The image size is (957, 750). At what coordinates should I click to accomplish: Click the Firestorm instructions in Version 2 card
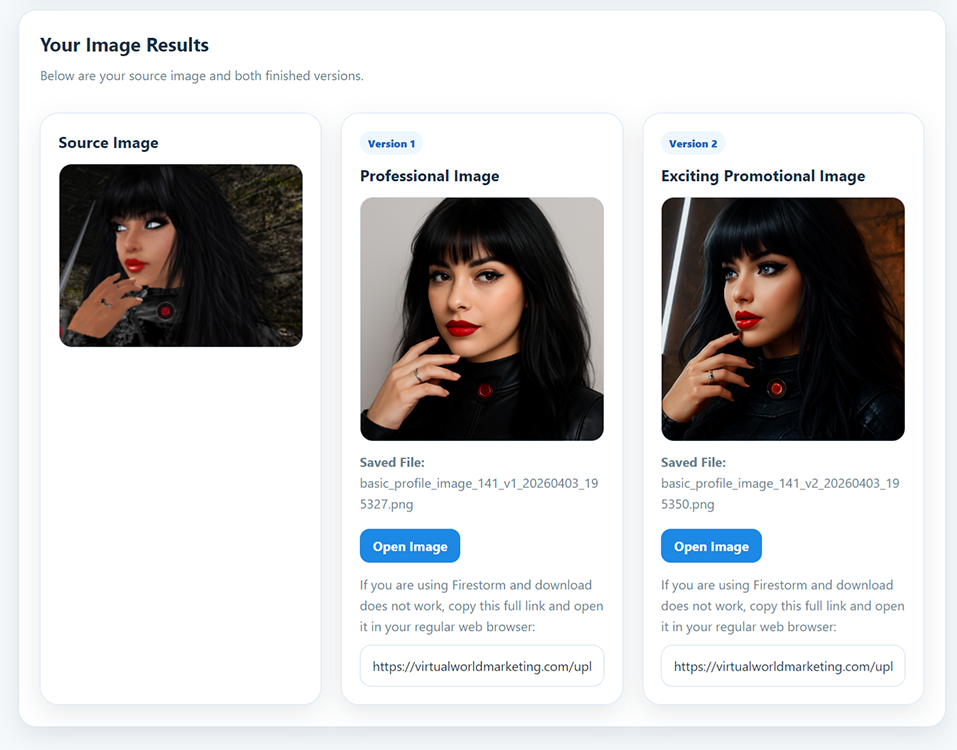click(x=782, y=606)
